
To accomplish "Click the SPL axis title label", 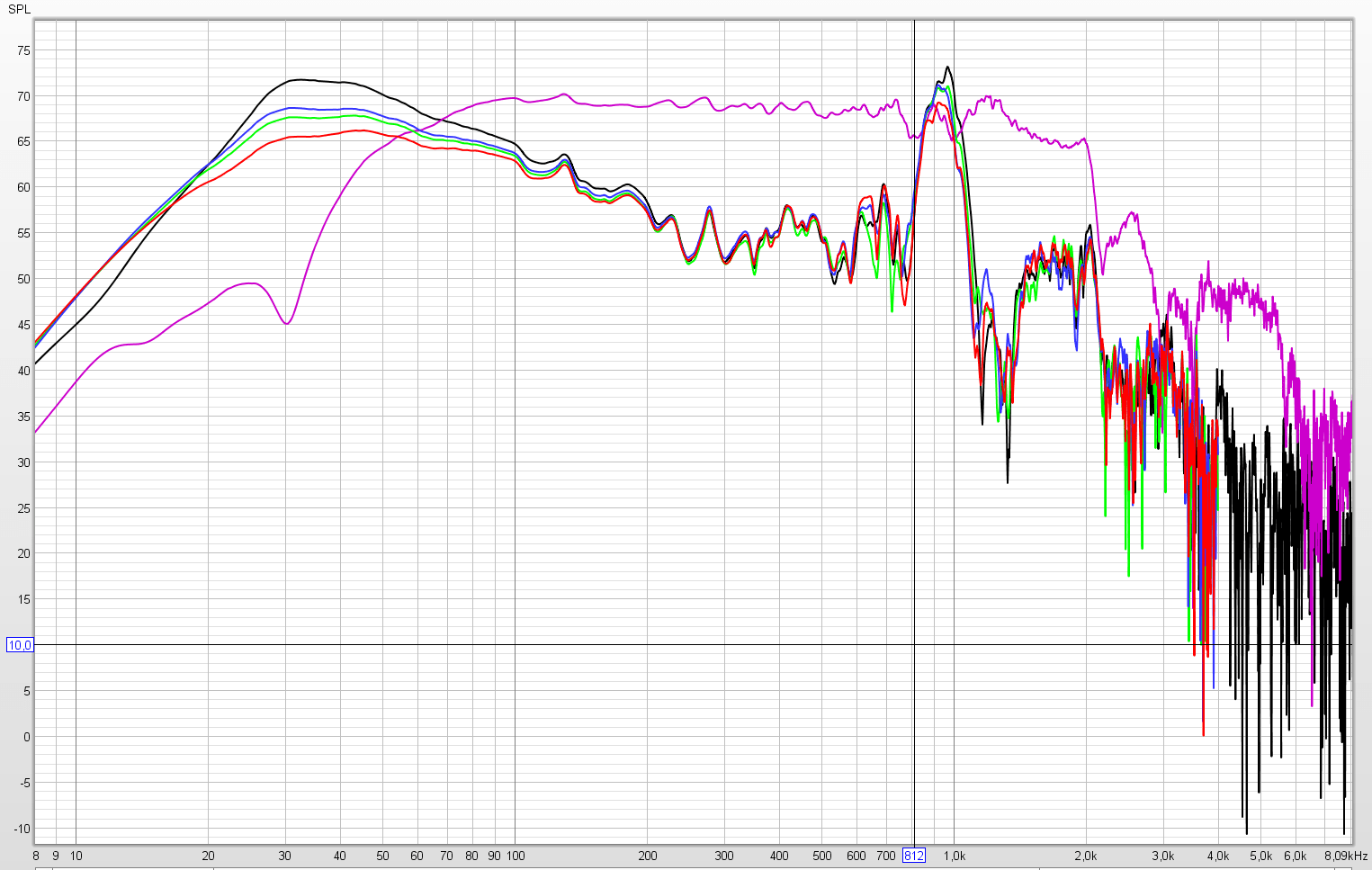I will (x=19, y=10).
